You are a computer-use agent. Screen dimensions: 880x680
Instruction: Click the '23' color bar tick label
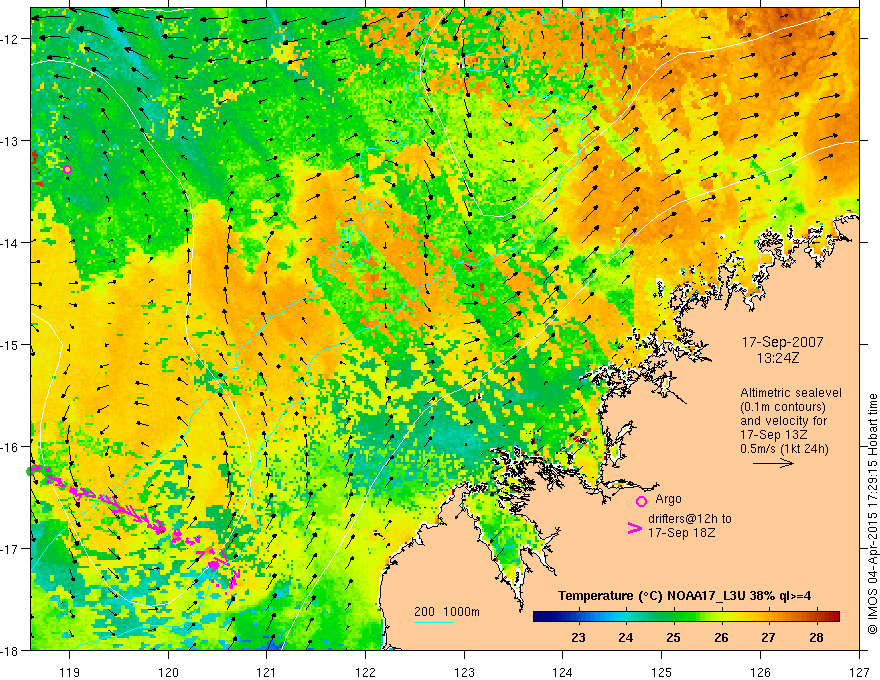[578, 637]
